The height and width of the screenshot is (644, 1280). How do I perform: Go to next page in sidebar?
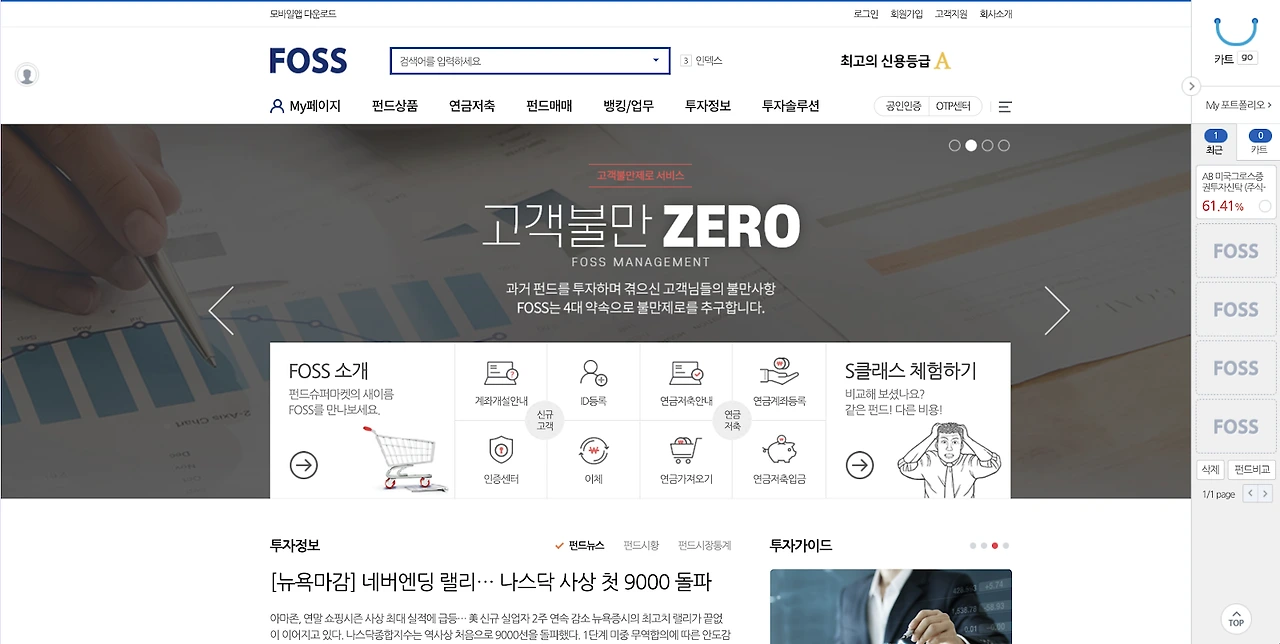[1265, 494]
